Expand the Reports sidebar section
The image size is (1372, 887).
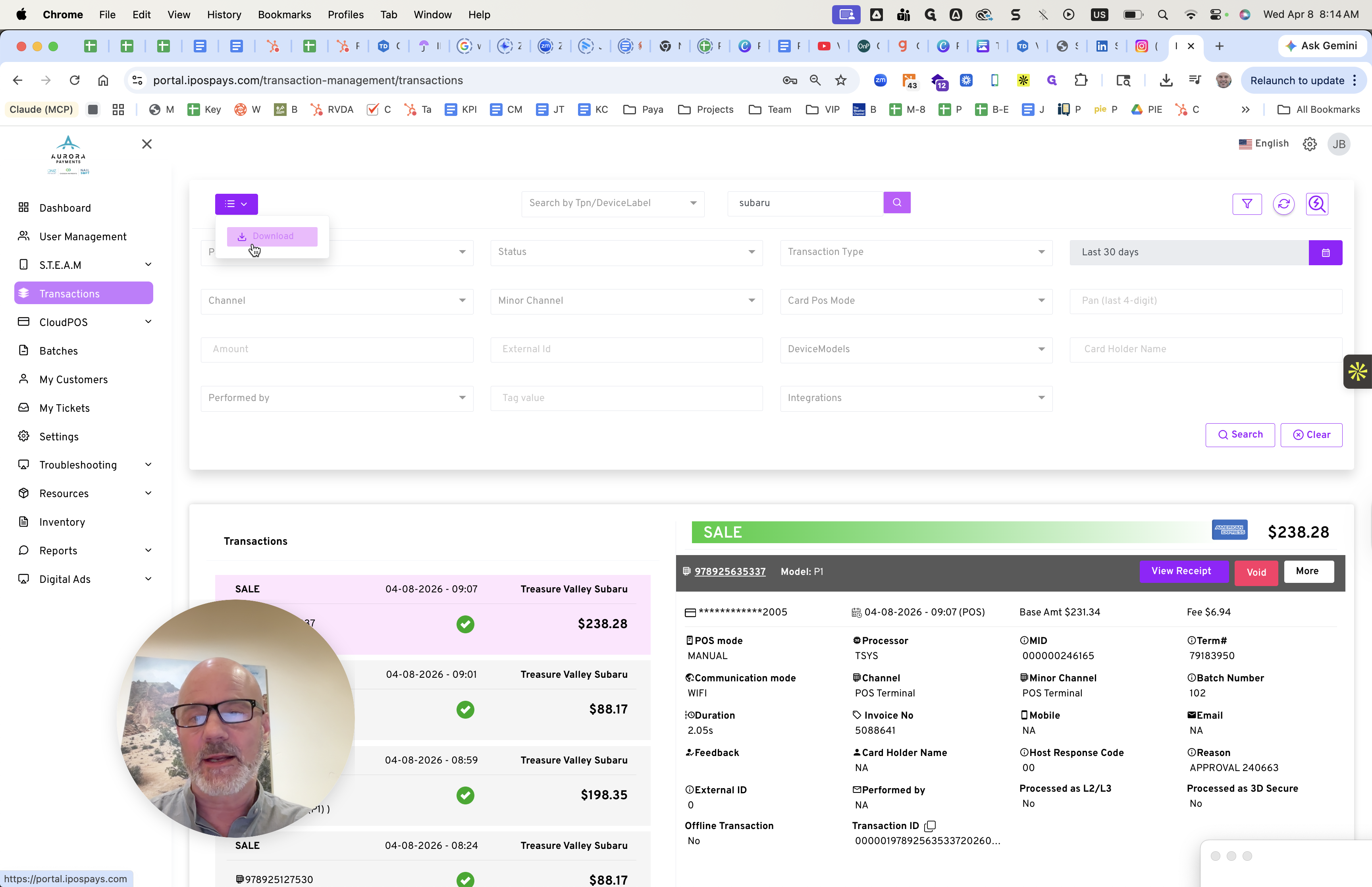coord(85,551)
